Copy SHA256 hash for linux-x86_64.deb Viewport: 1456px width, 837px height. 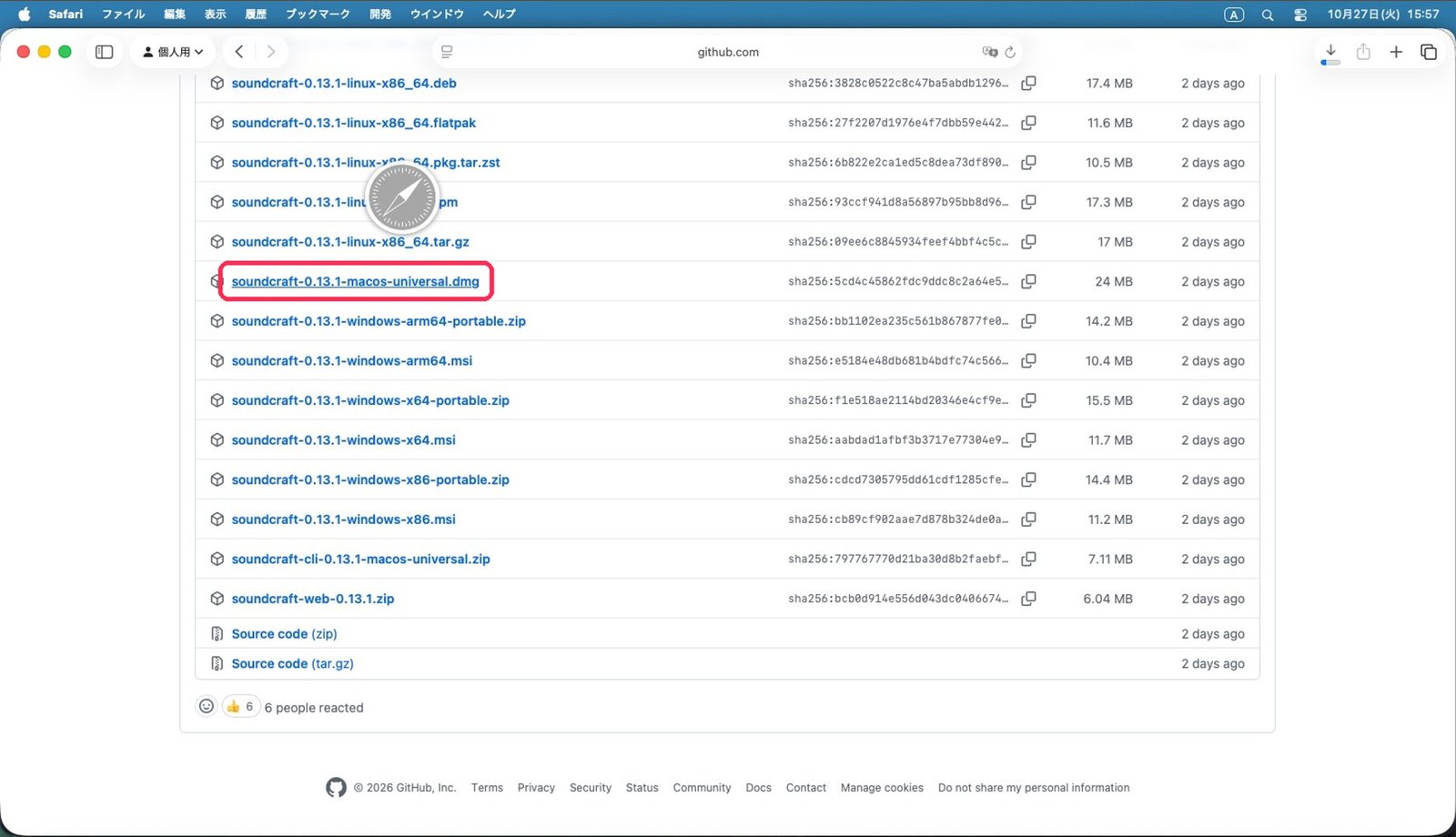point(1028,83)
